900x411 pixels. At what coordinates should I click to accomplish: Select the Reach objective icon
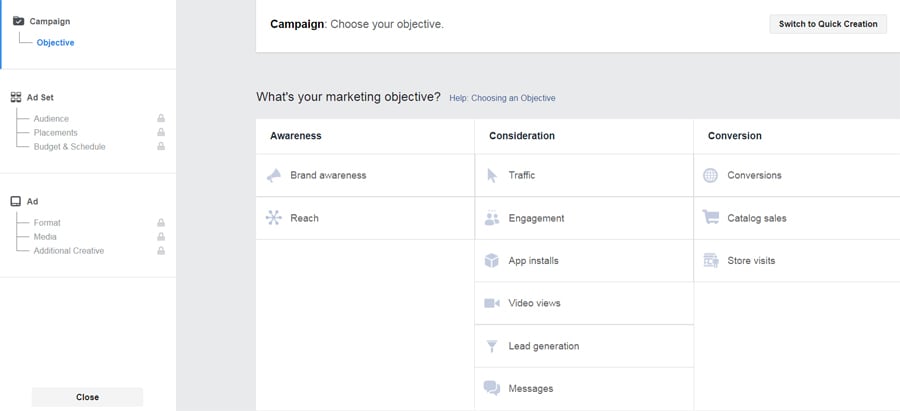point(274,218)
